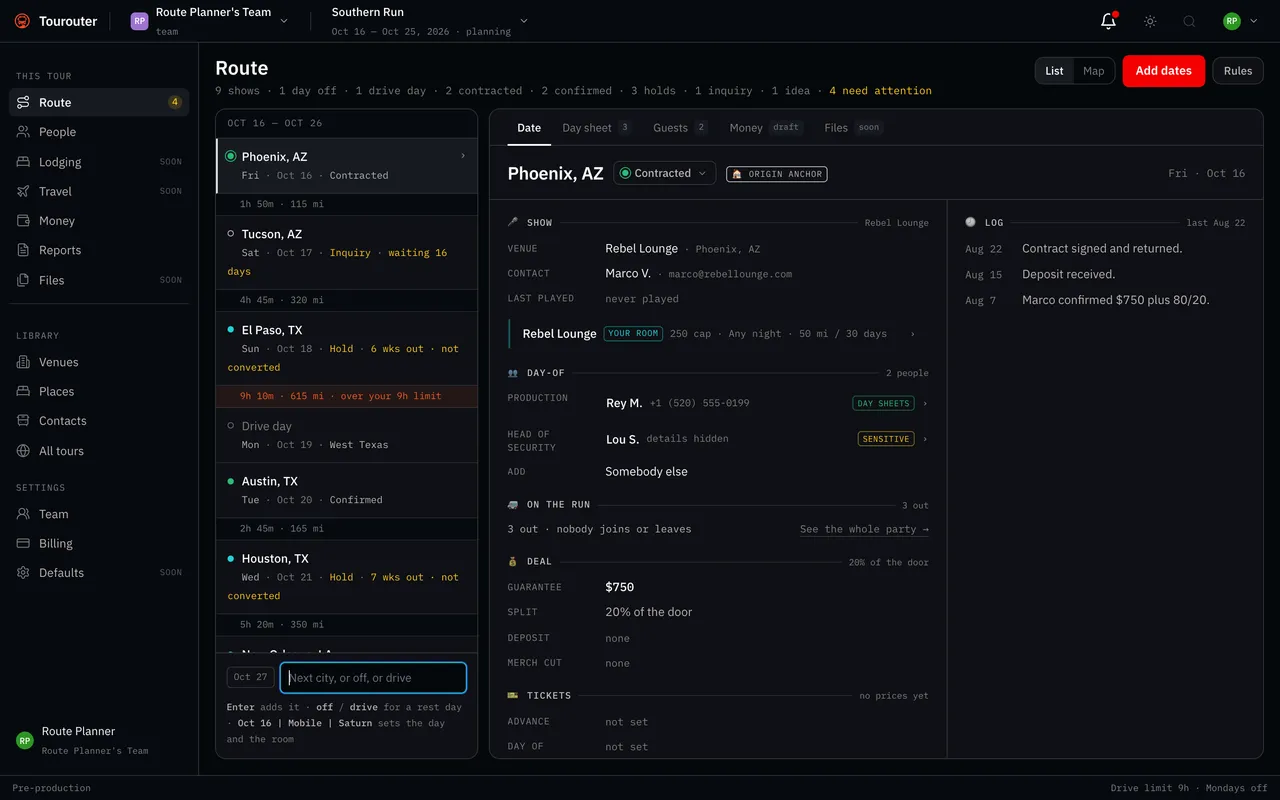Click DAY SHEETS badge for Rey M.
Viewport: 1280px width, 800px height.
883,404
